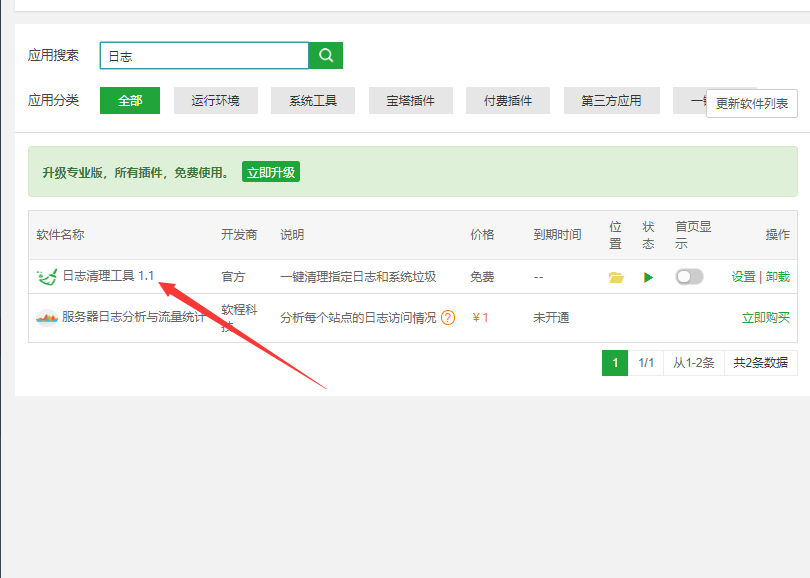The width and height of the screenshot is (810, 578).
Task: Show the 付费插件 category
Action: (x=508, y=101)
